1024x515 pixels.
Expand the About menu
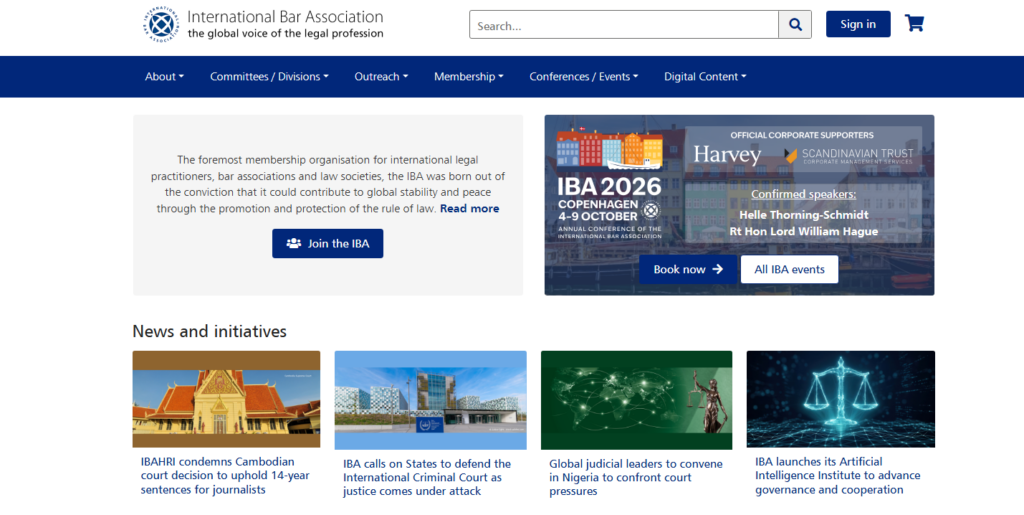[165, 76]
